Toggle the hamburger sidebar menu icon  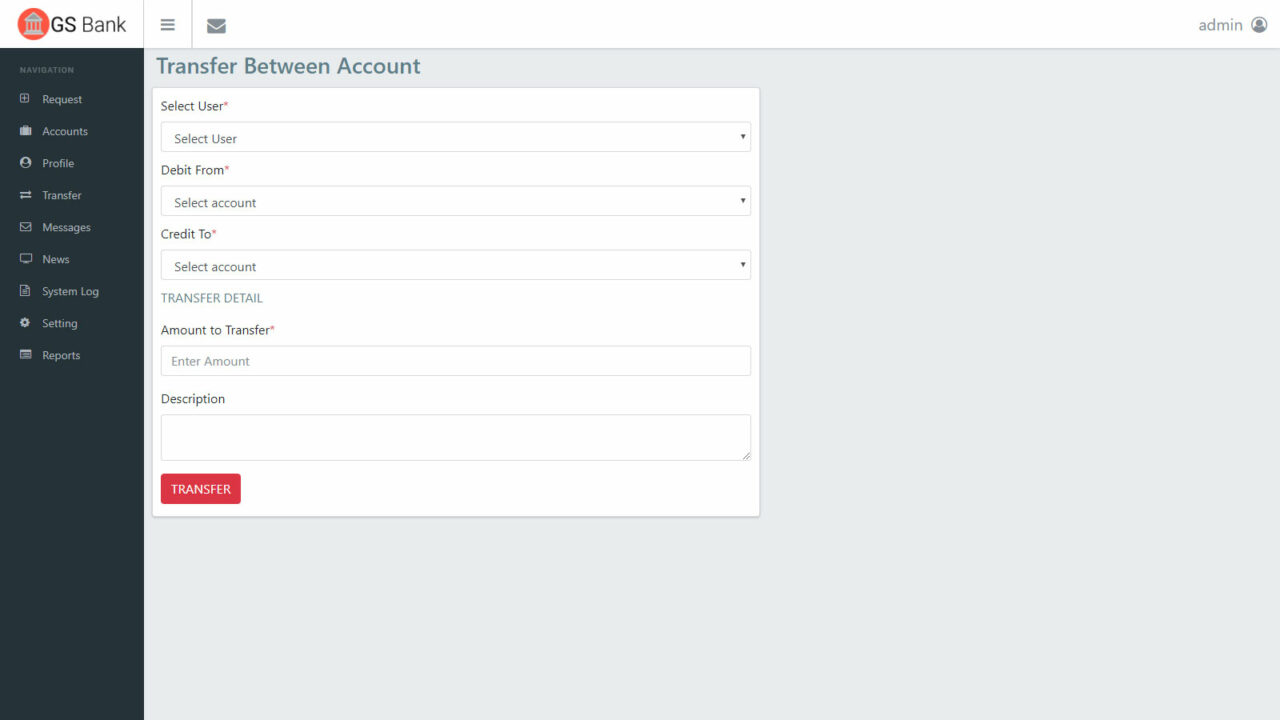(168, 25)
